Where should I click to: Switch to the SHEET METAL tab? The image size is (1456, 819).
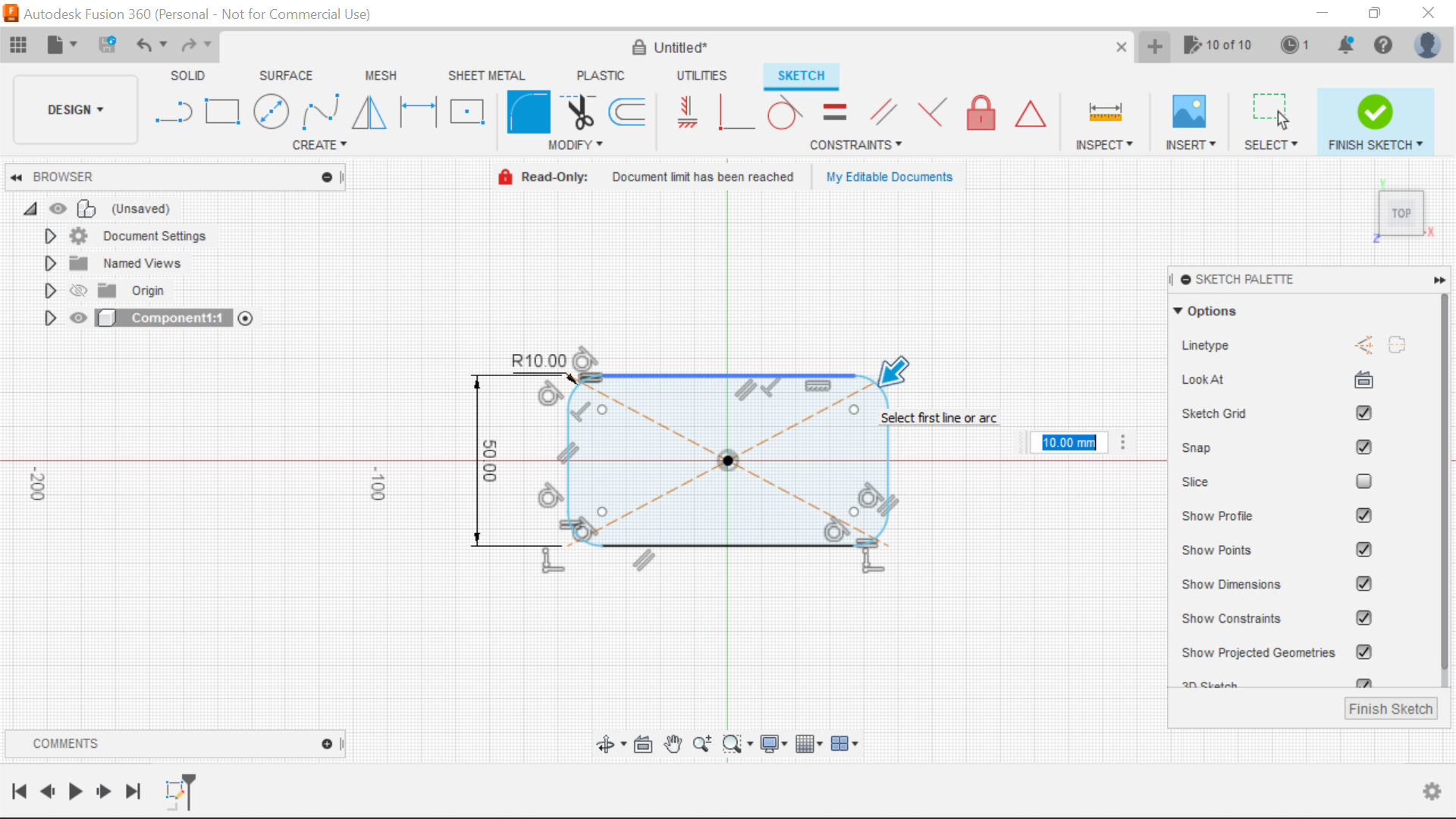point(486,75)
